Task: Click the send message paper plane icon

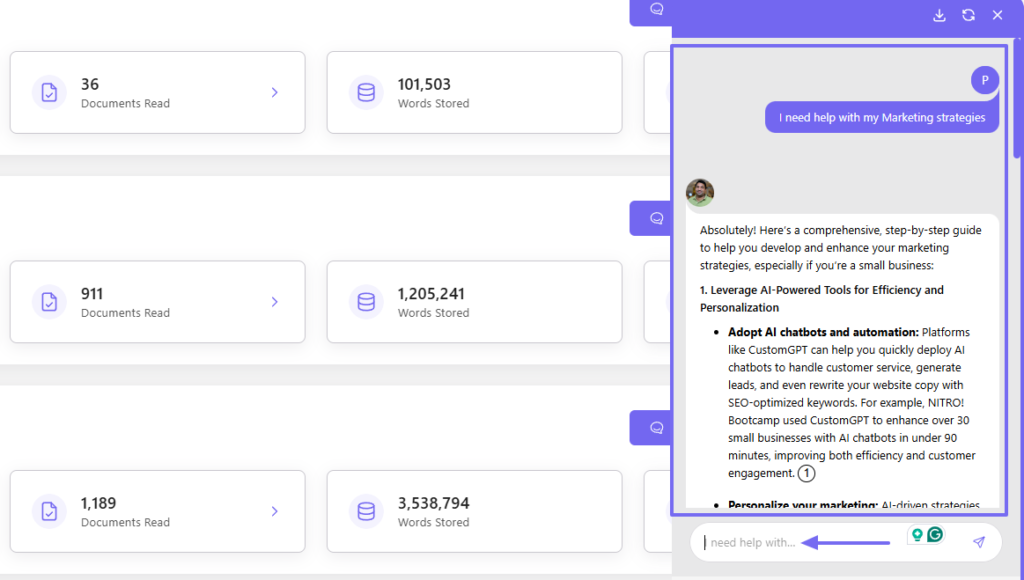Action: (978, 541)
